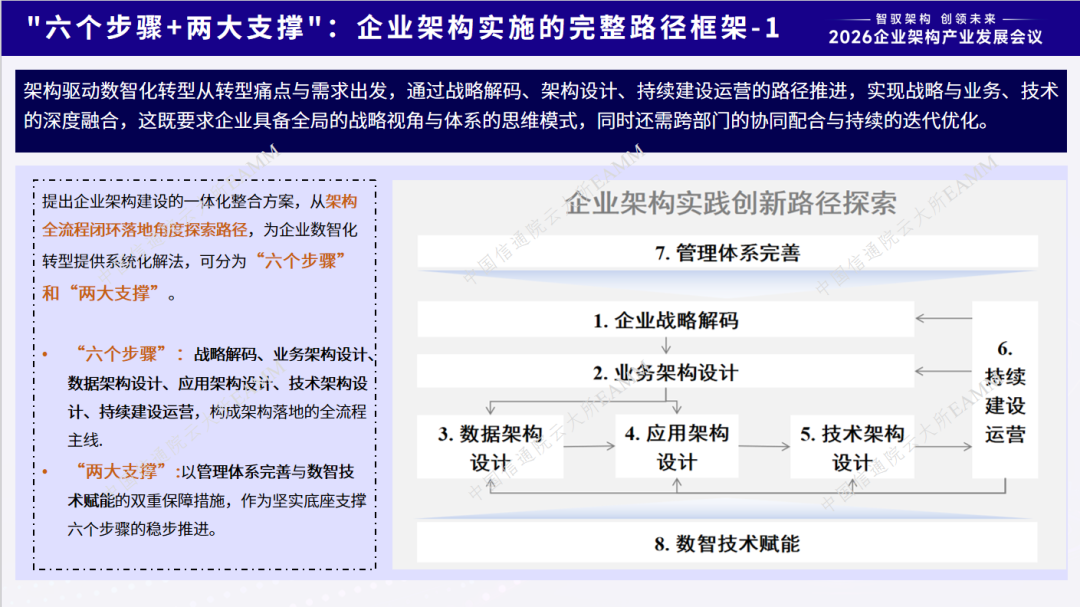Click the arrow from step 5 to step 6
The width and height of the screenshot is (1080, 607).
(x=943, y=446)
